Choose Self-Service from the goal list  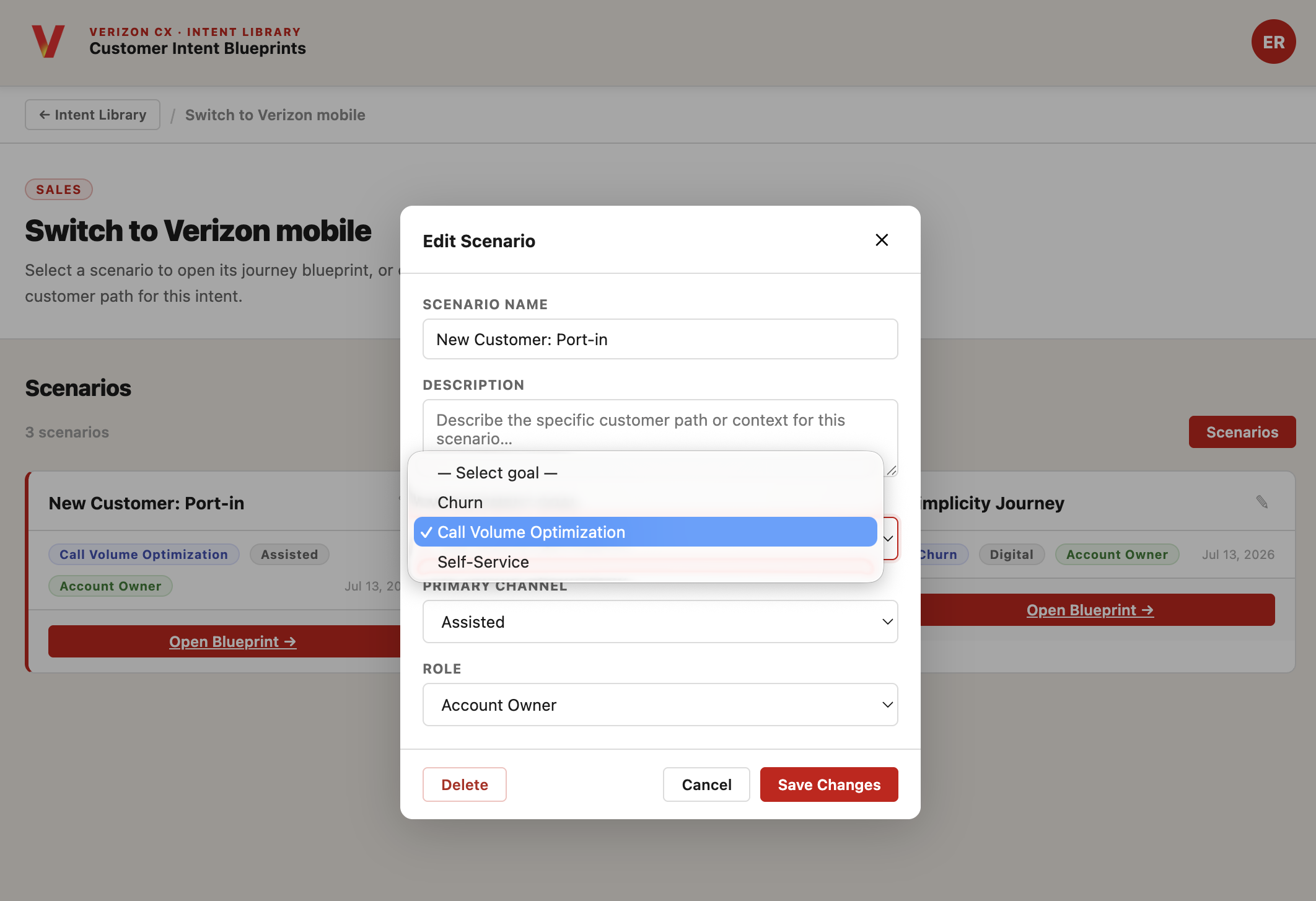tap(645, 562)
